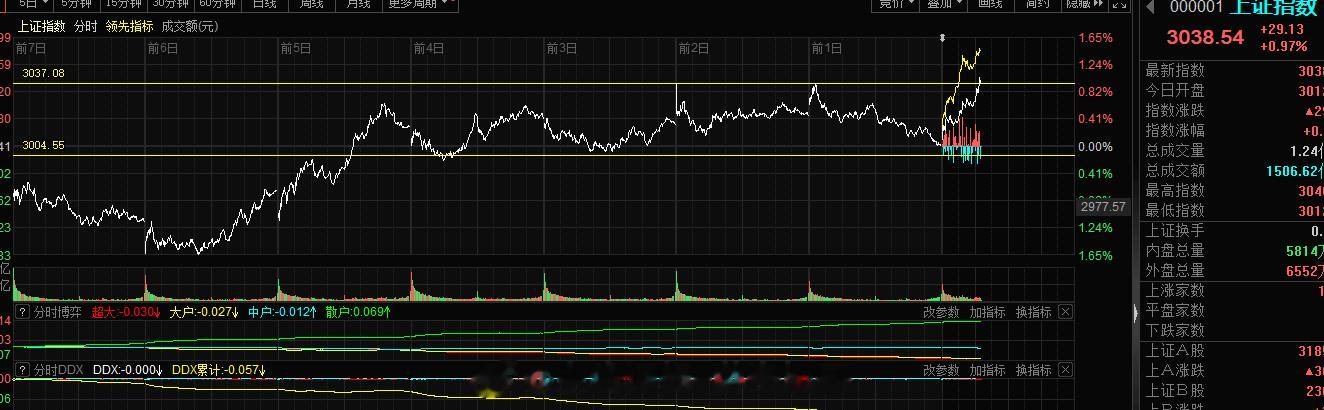This screenshot has height=410, width=1324.
Task: Switch to the 周线 weekly chart tab
Action: (x=311, y=3)
